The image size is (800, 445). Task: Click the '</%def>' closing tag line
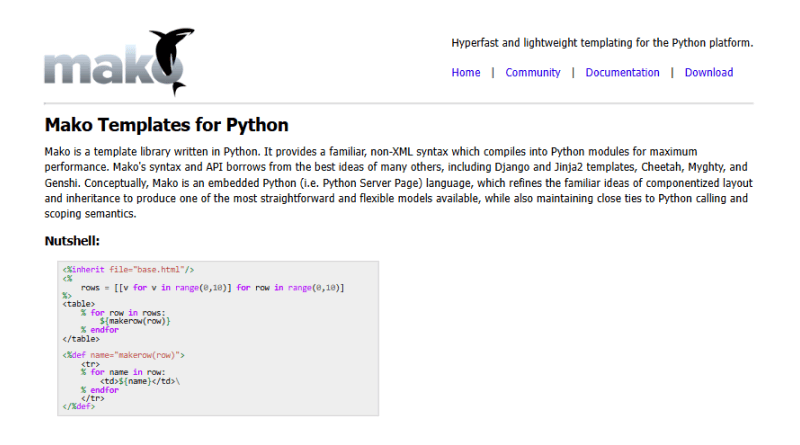click(x=79, y=406)
